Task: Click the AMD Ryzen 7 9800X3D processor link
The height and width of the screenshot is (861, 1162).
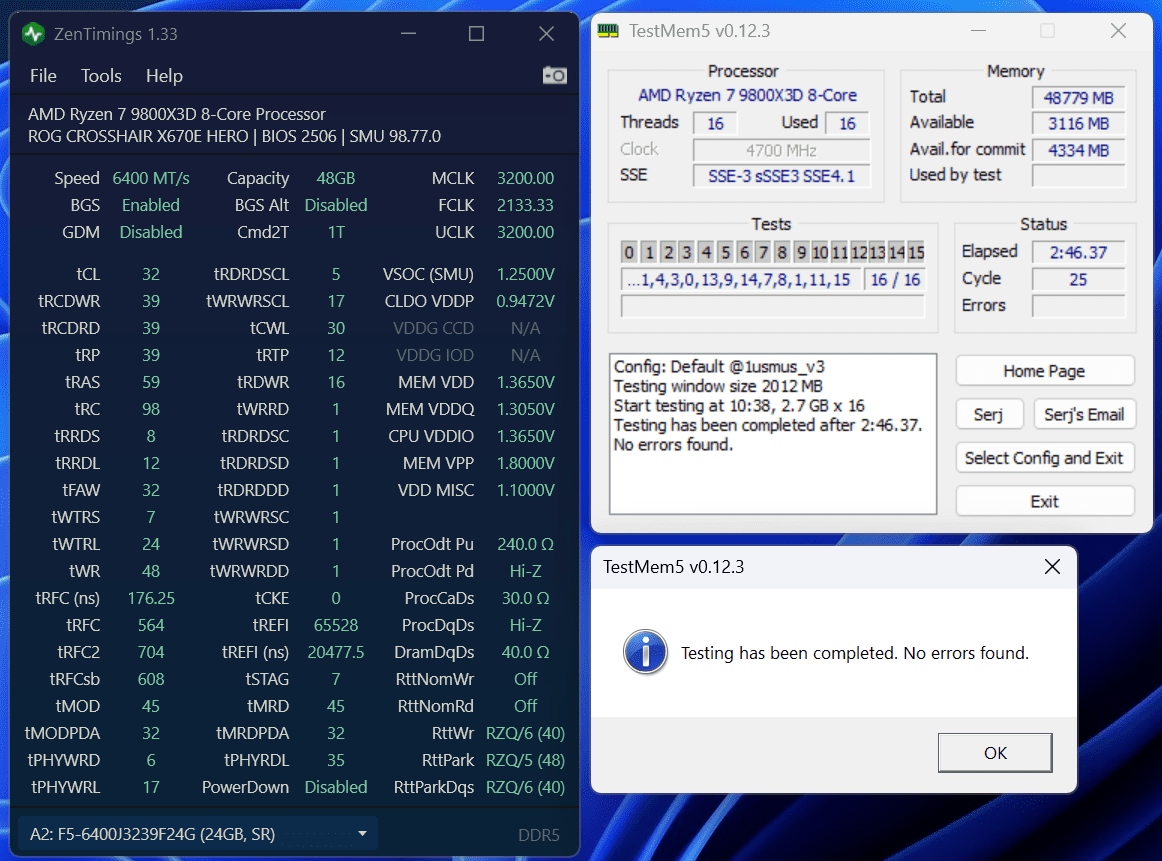Action: pos(747,95)
